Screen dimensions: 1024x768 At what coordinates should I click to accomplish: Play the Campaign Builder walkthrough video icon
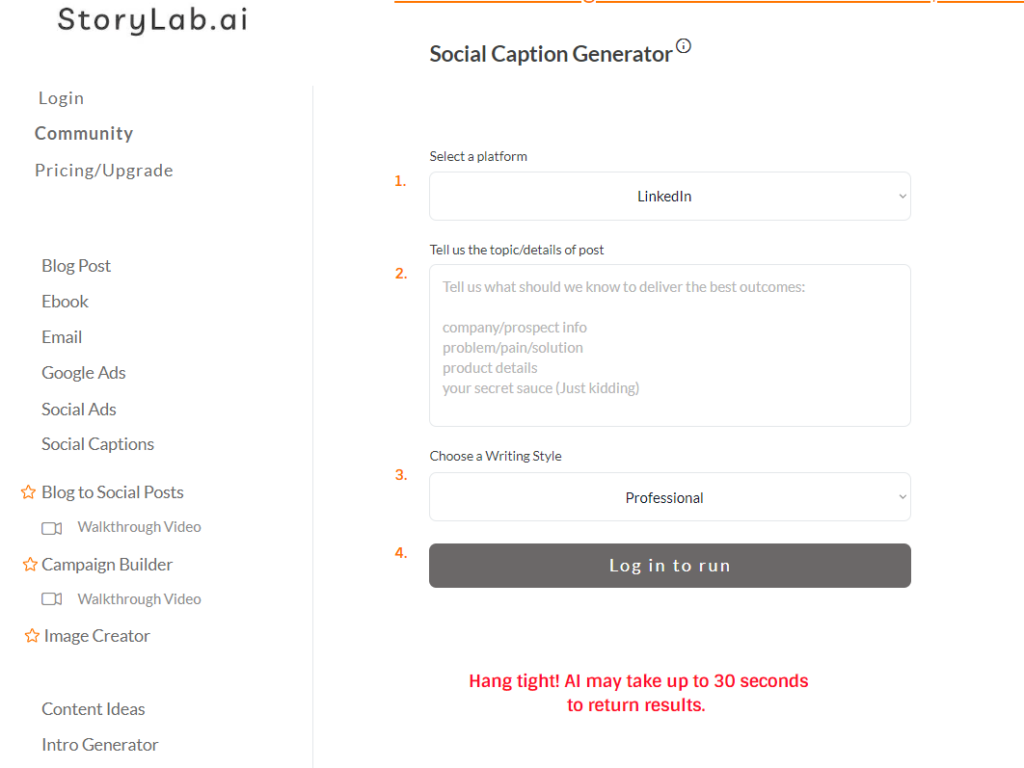52,598
